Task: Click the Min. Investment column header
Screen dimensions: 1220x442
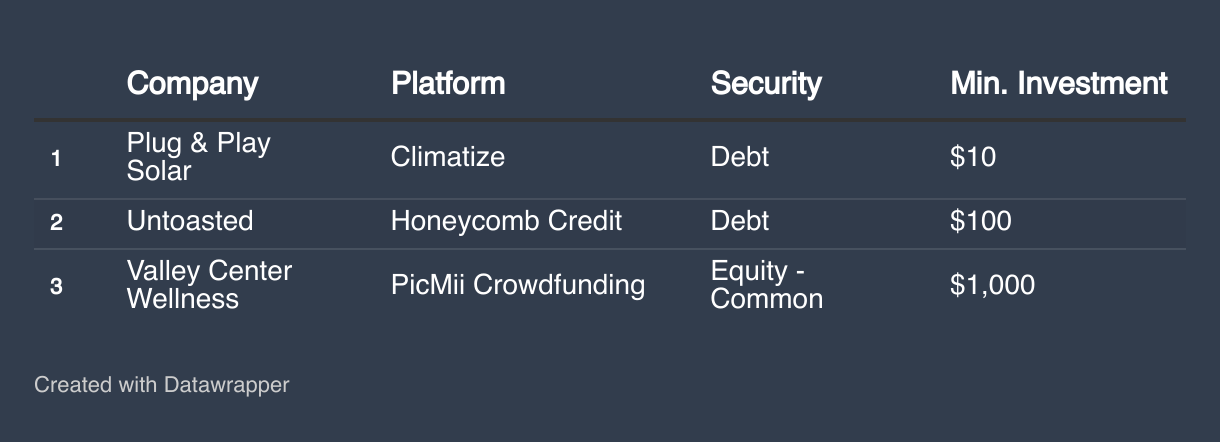Action: 1059,83
